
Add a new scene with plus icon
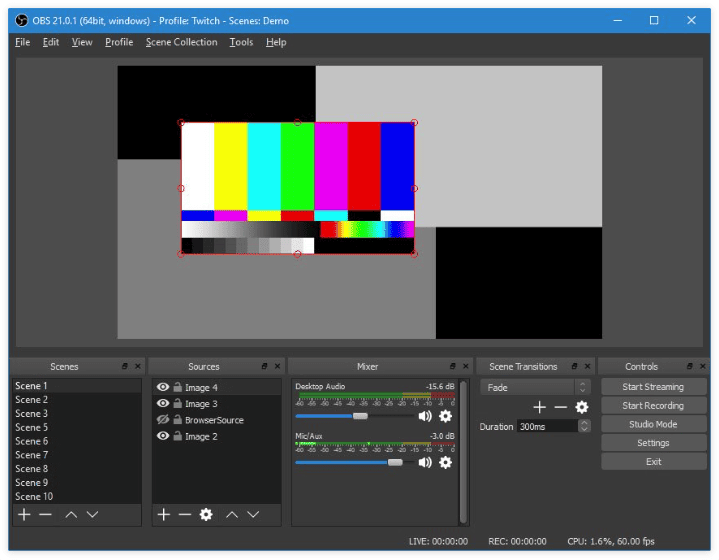24,515
